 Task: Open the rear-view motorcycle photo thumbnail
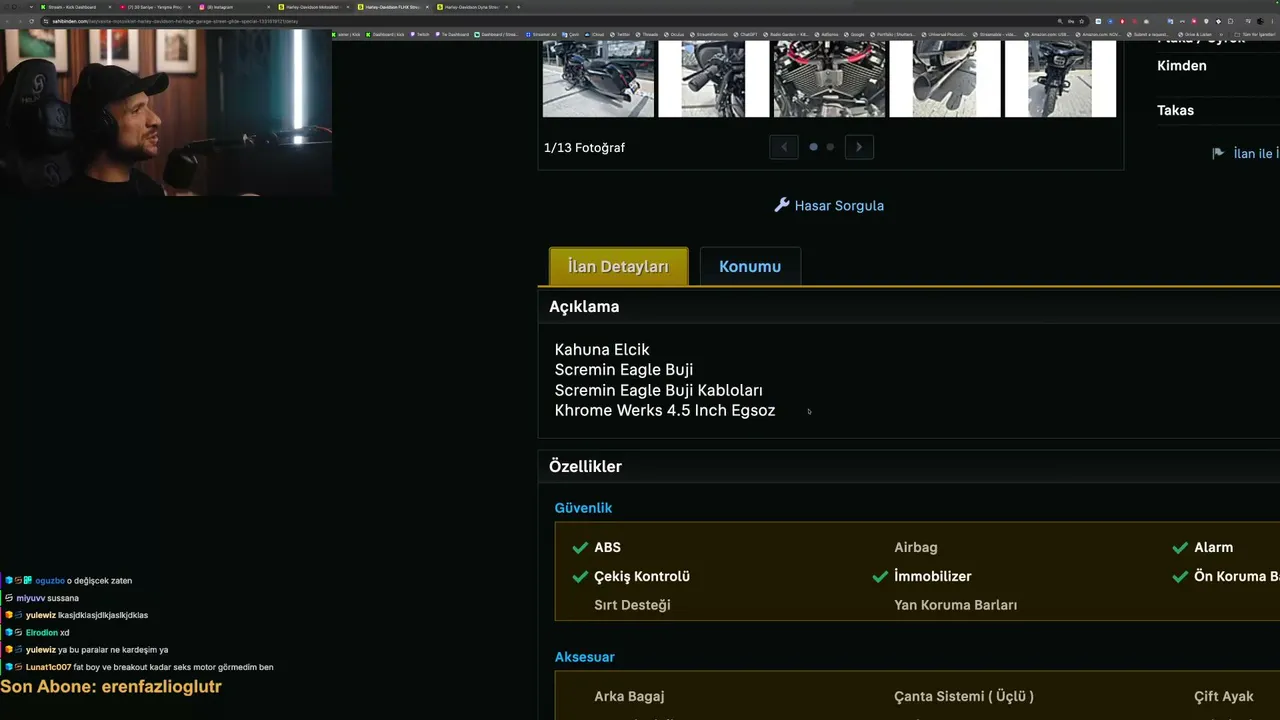(x=1060, y=78)
